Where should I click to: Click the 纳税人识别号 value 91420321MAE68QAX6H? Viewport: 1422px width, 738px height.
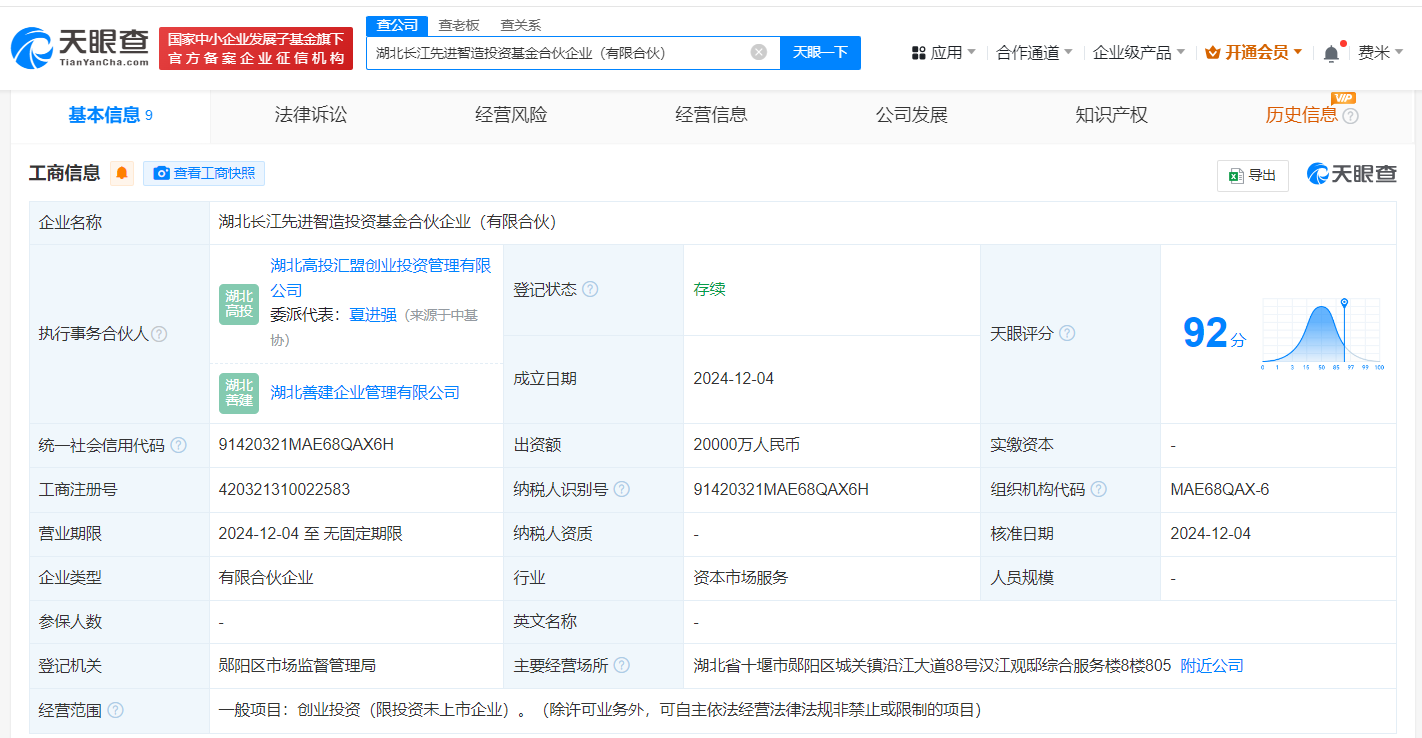[781, 490]
